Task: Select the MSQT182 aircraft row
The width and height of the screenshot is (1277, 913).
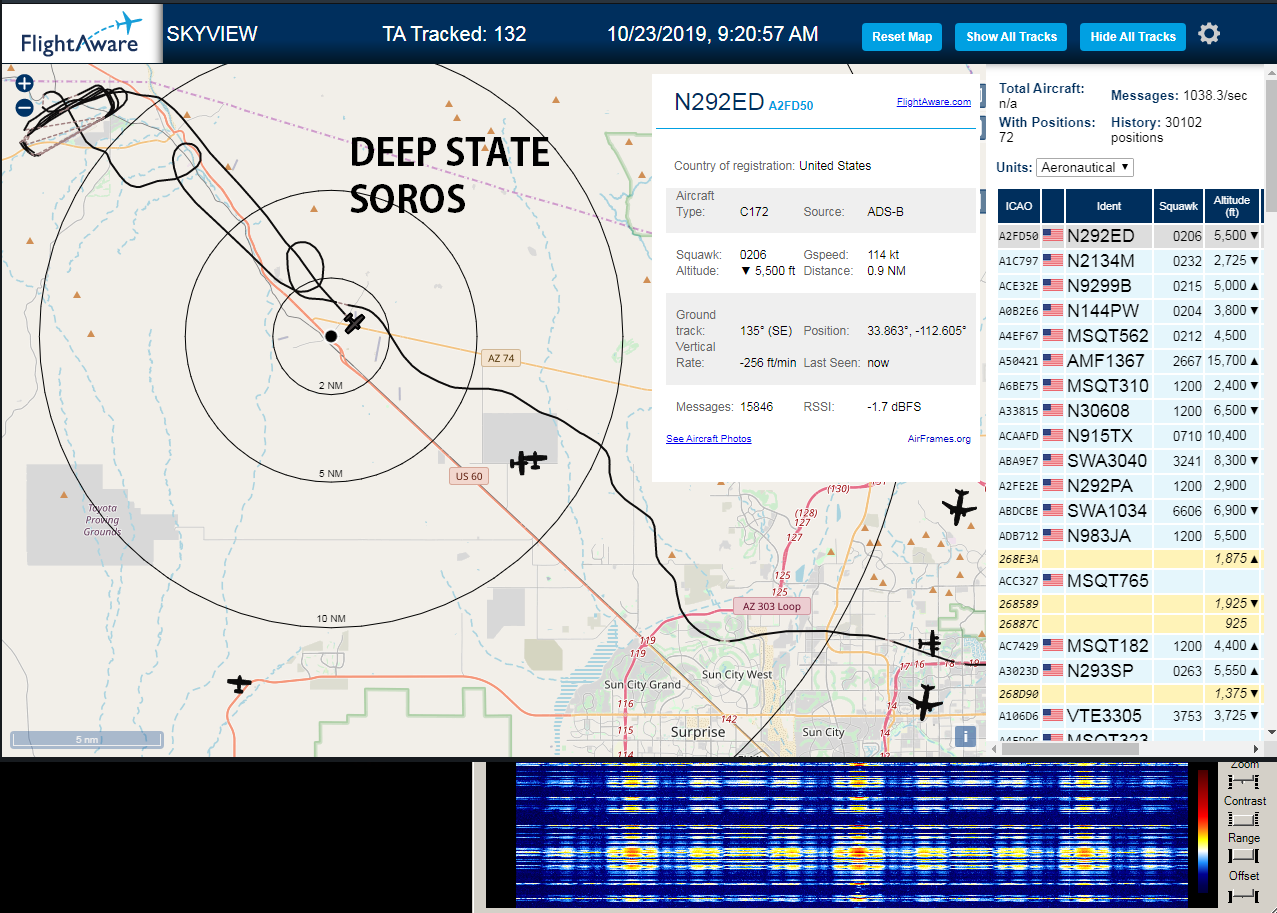Action: pos(1129,646)
